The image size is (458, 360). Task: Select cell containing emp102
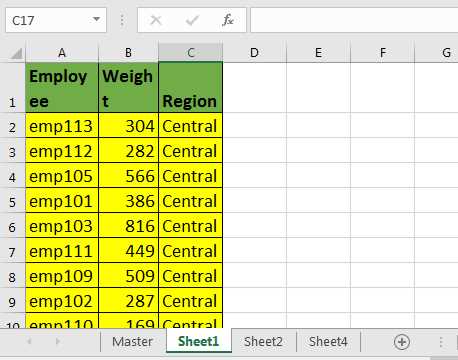pos(62,301)
